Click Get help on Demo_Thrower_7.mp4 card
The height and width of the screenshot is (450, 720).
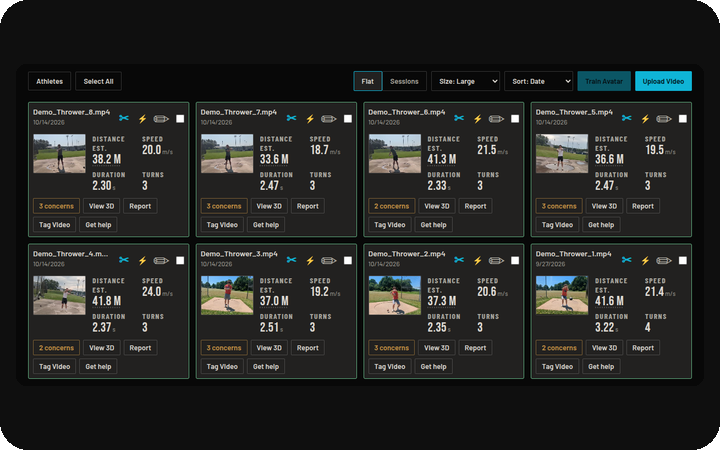point(266,225)
